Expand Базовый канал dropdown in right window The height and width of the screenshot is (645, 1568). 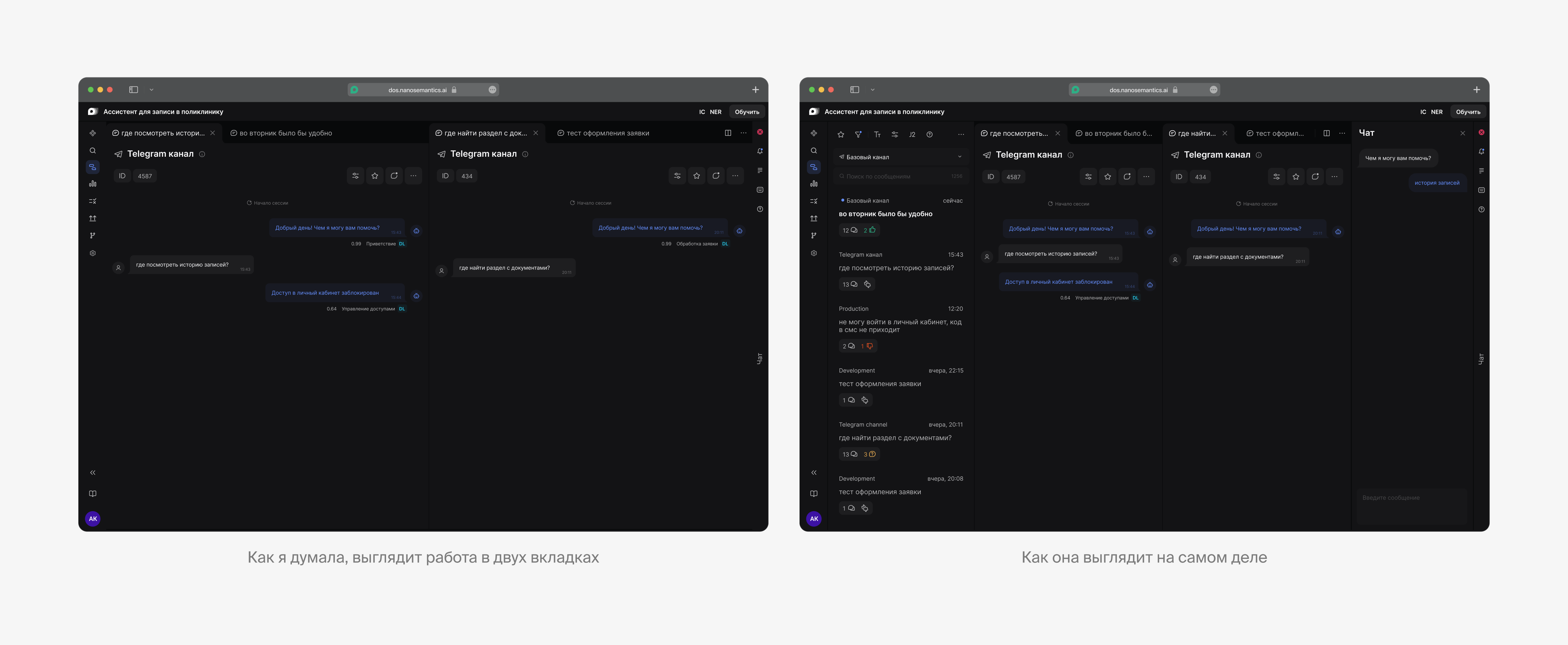click(x=901, y=157)
